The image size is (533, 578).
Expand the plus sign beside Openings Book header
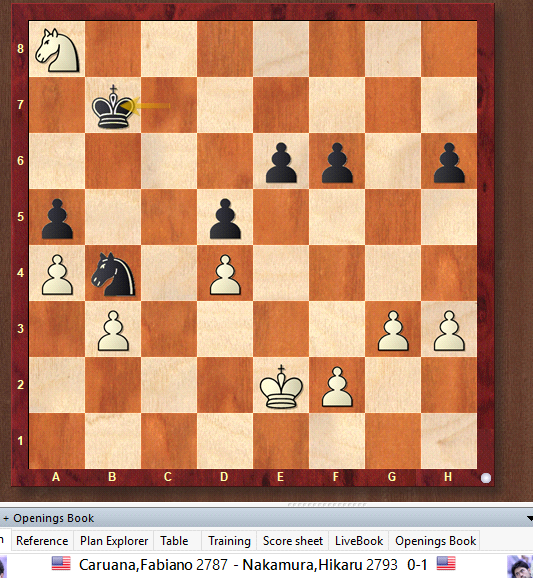pos(6,519)
